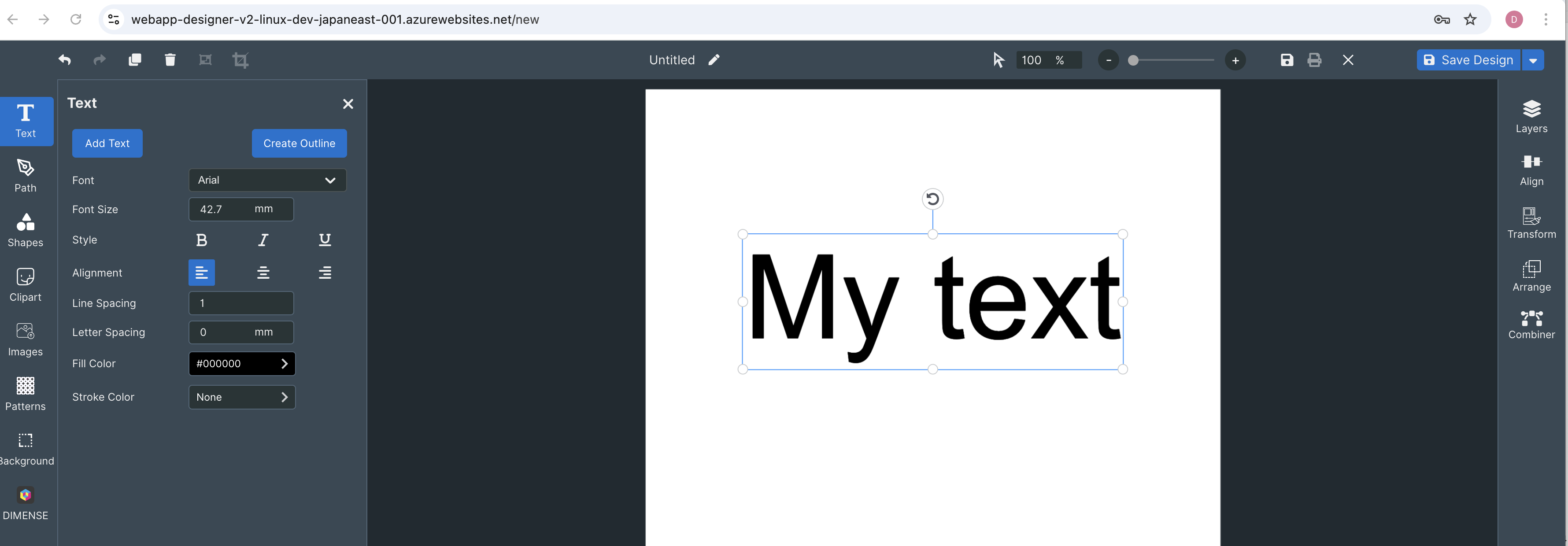1568x546 pixels.
Task: Open the Arial font dropdown
Action: 267,180
